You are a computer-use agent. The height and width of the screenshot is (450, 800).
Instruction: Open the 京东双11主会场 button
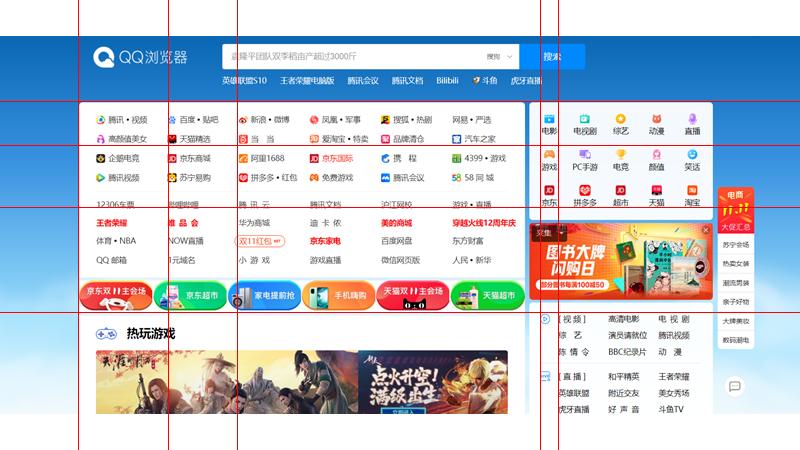pyautogui.click(x=116, y=295)
